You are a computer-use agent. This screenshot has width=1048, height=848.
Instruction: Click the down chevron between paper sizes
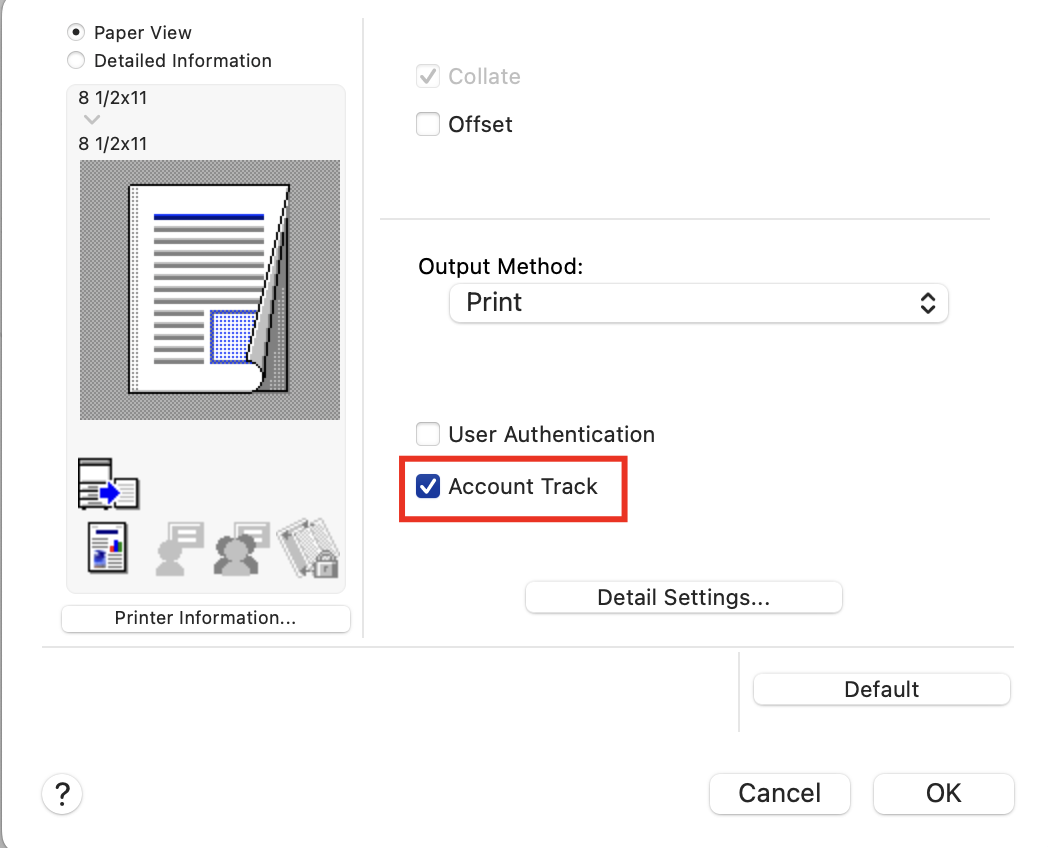92,120
